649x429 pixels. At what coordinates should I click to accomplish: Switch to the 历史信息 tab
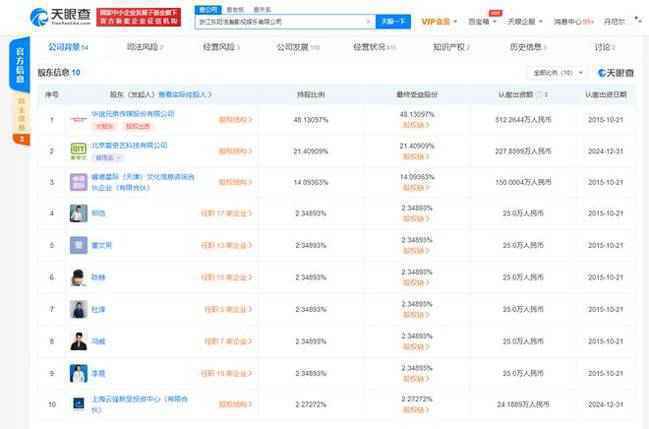point(528,47)
